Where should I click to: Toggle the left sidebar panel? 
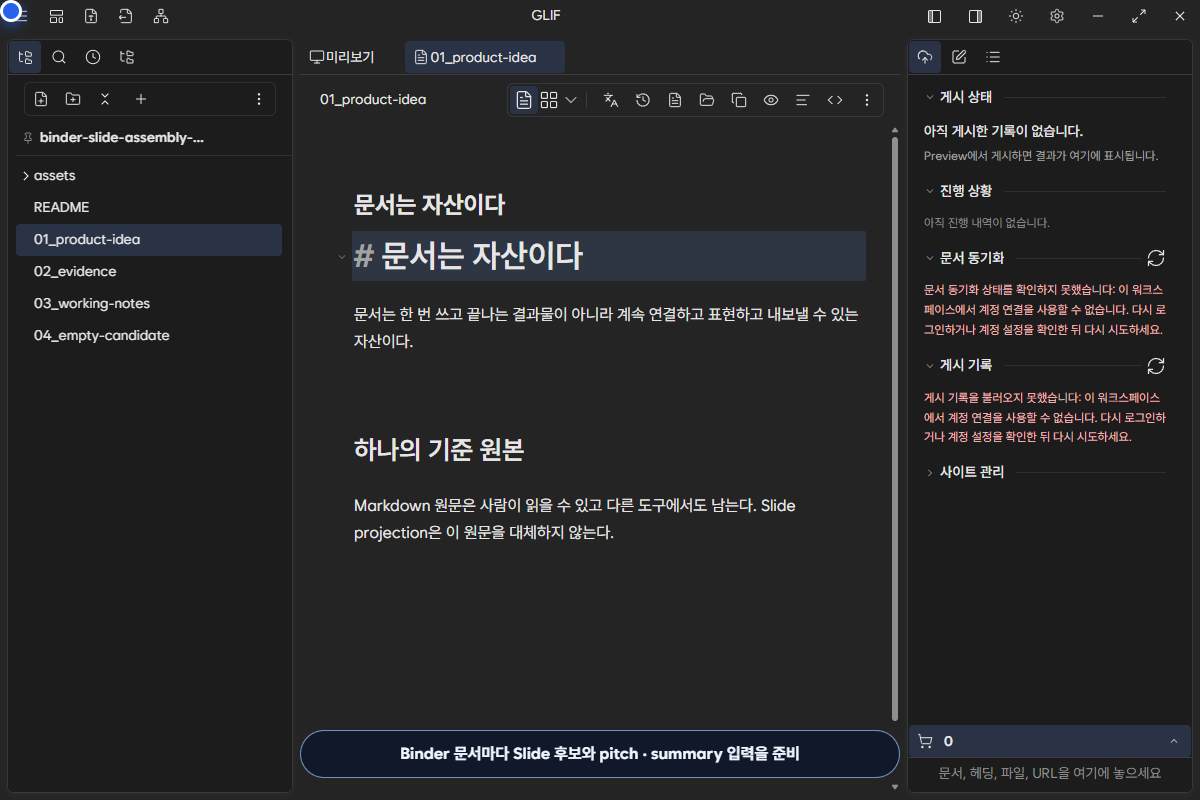[935, 16]
